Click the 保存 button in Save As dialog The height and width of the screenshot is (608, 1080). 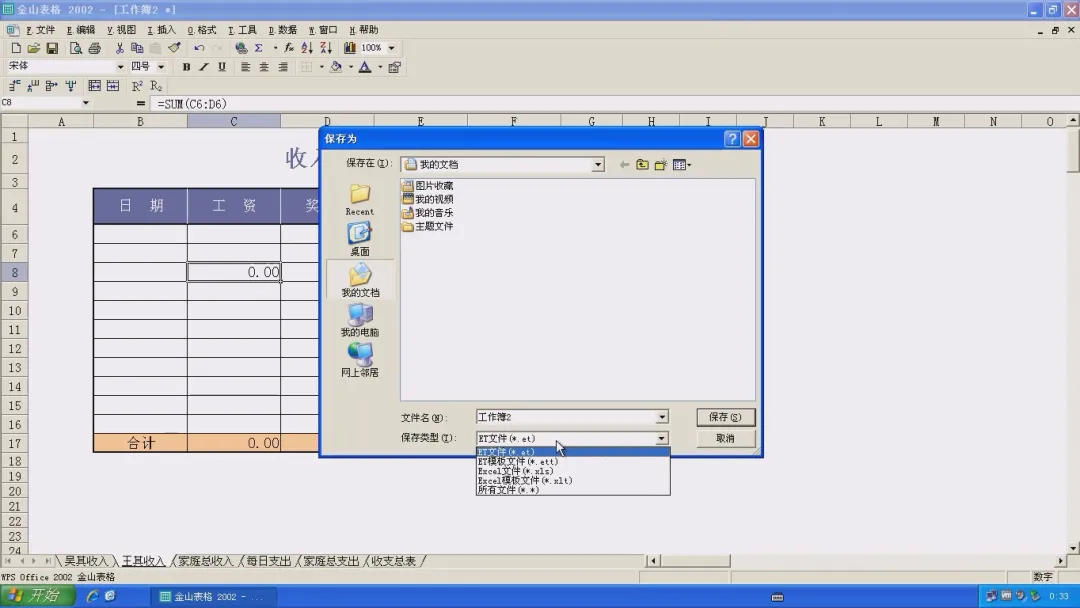pos(725,417)
